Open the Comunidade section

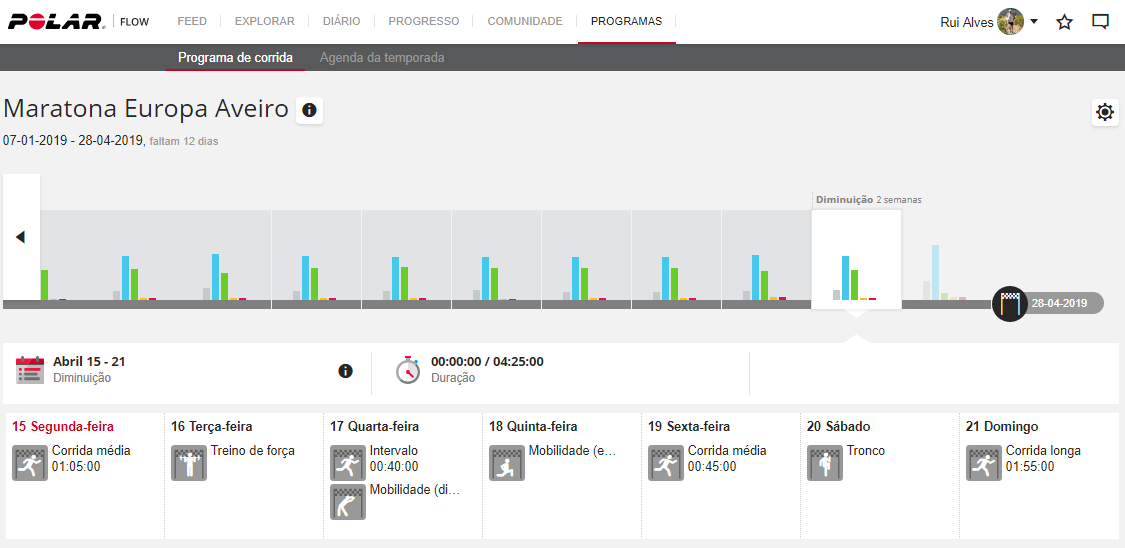click(525, 21)
